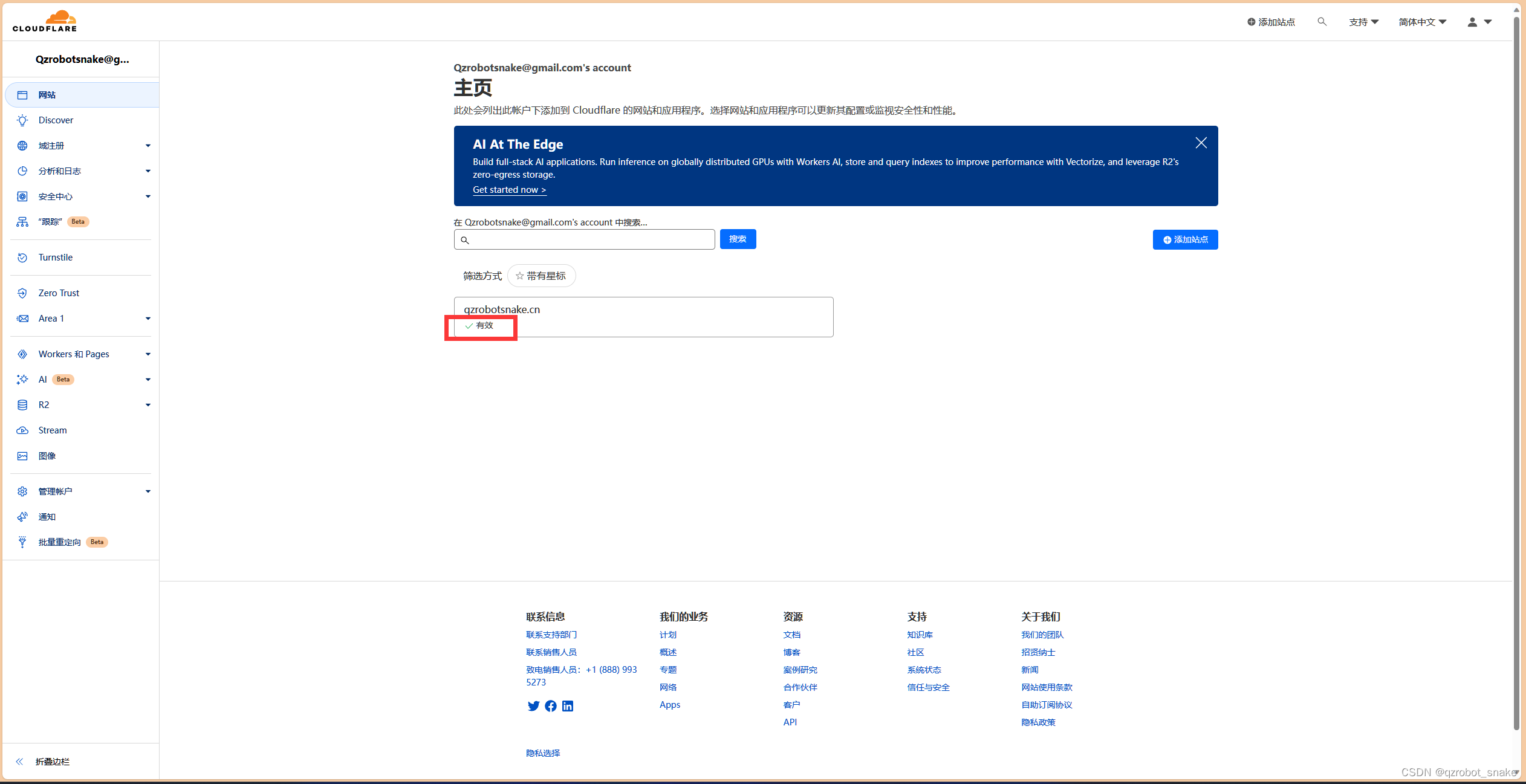Click the 管理帐户 gear icon

click(x=22, y=491)
